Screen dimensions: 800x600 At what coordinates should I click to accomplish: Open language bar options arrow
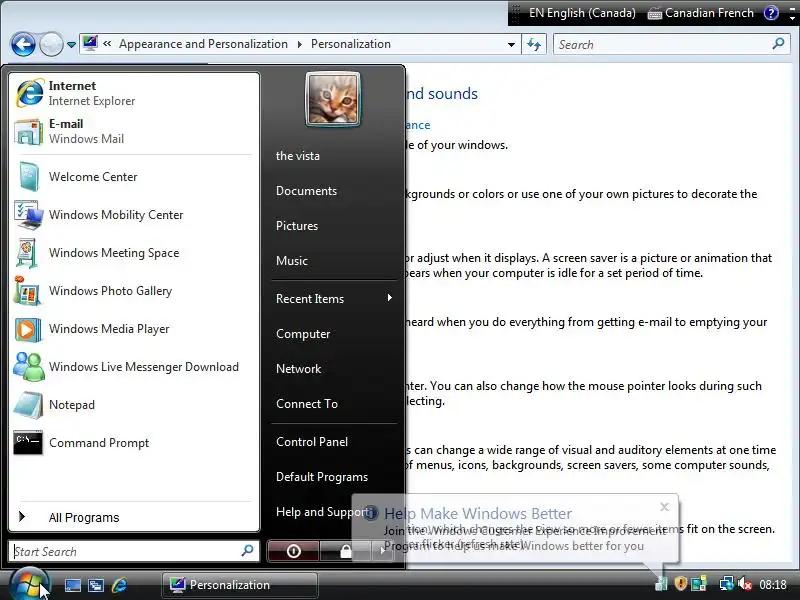[792, 17]
